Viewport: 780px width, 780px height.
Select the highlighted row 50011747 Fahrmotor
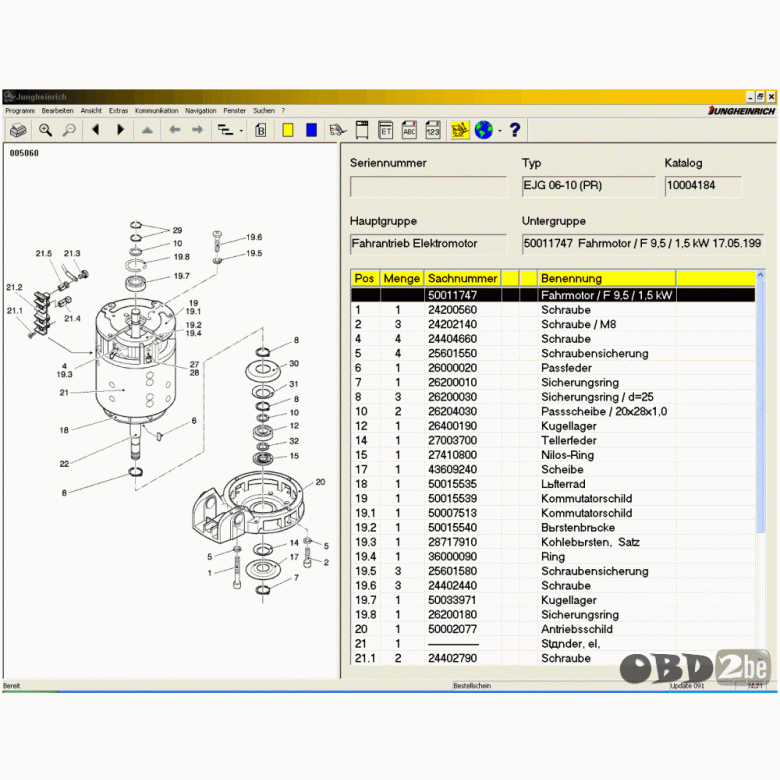[553, 295]
